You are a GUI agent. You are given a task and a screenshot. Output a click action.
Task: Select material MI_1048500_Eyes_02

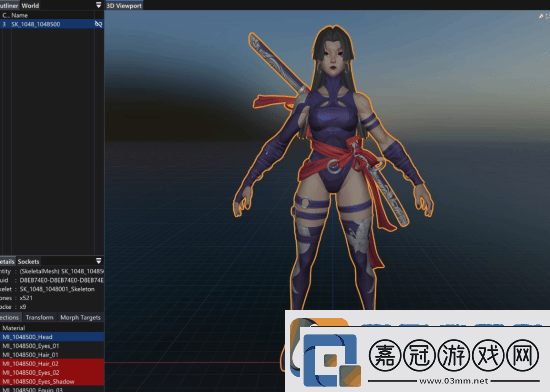pyautogui.click(x=52, y=372)
